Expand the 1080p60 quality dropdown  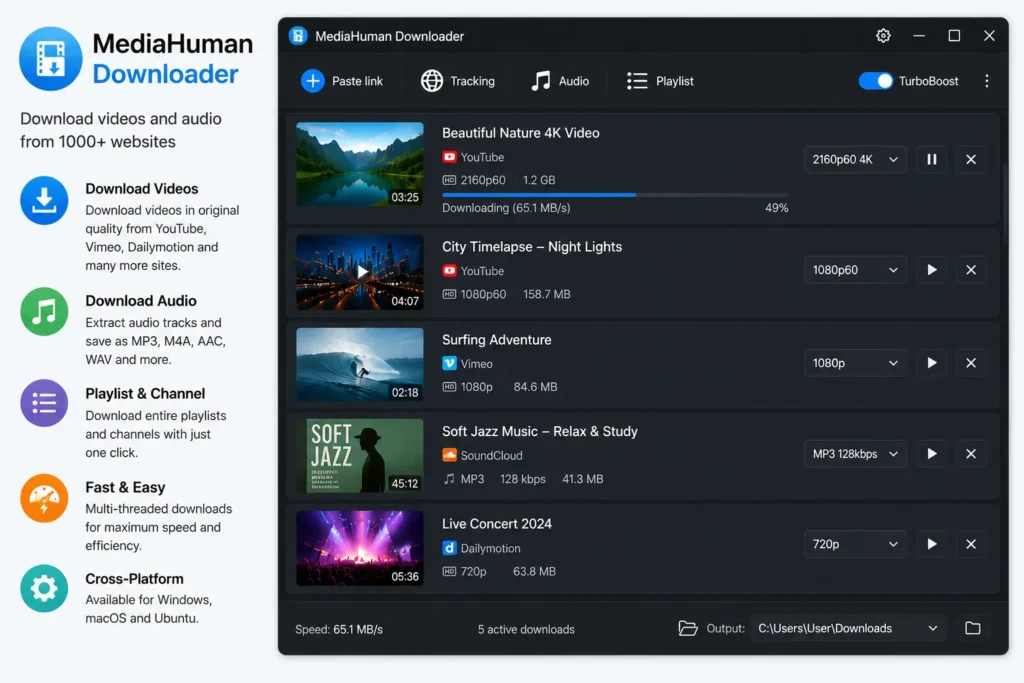pyautogui.click(x=855, y=270)
